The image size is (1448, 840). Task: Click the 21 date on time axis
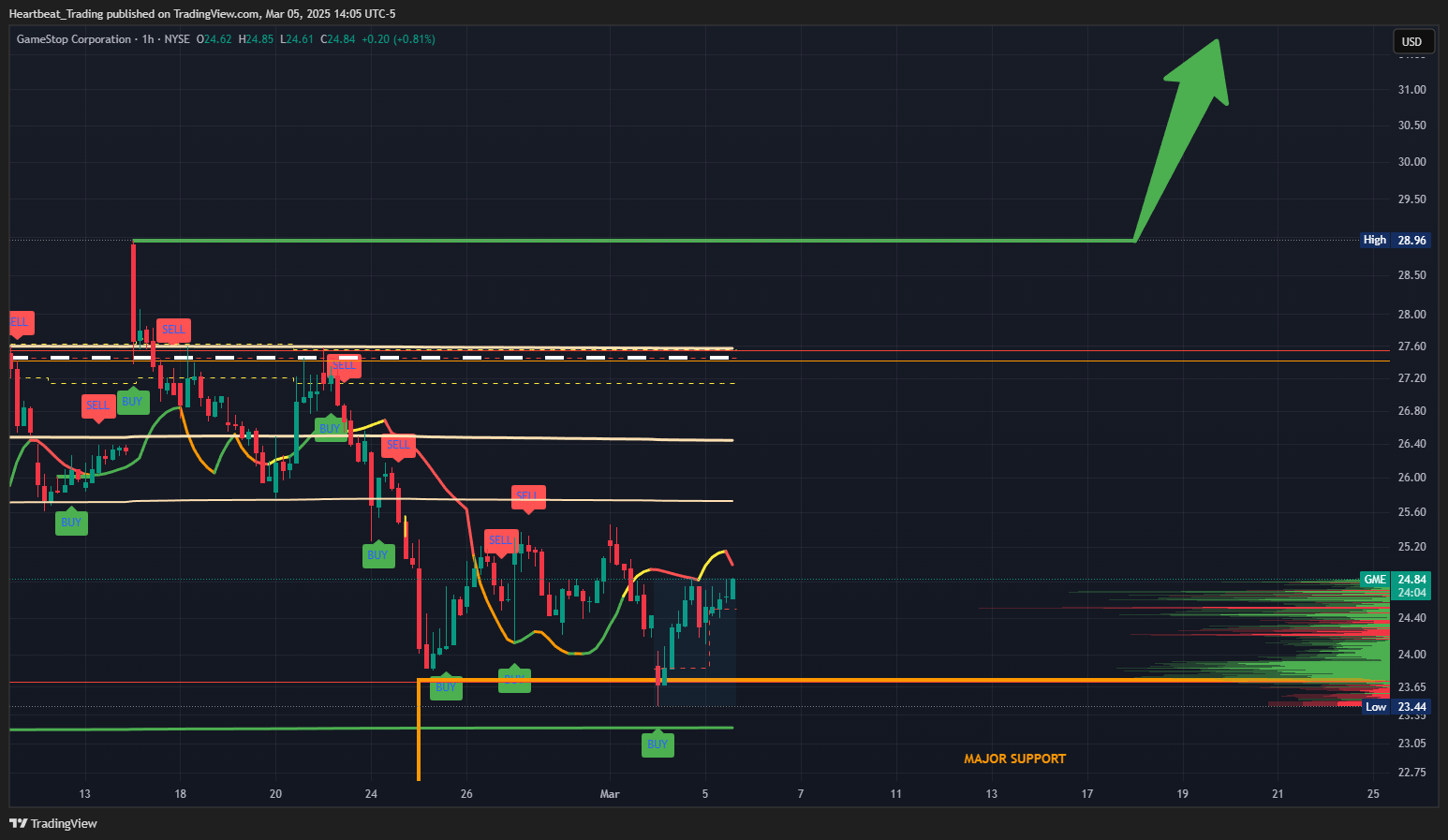point(1278,794)
